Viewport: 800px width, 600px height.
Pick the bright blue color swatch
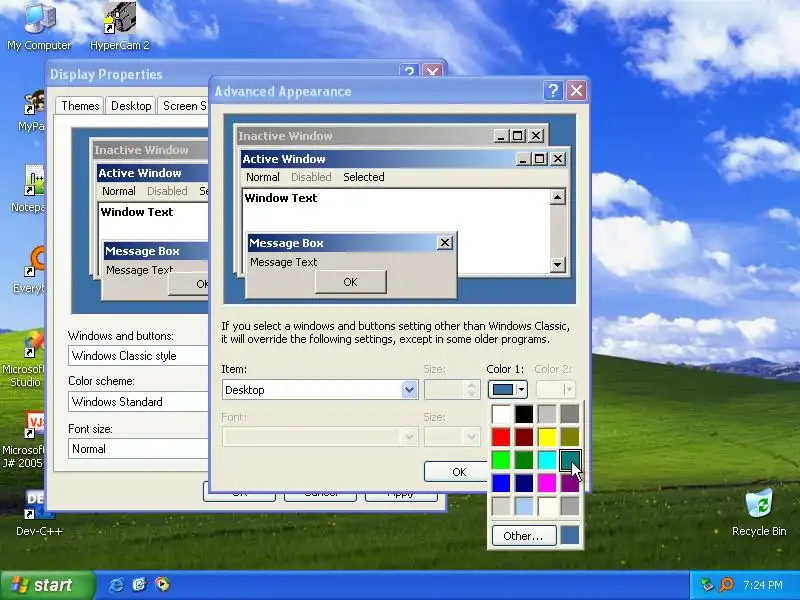501,483
